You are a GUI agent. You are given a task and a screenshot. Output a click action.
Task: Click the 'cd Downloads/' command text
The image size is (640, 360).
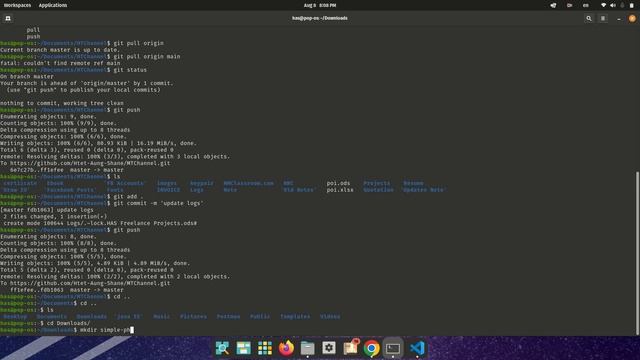click(x=68, y=323)
